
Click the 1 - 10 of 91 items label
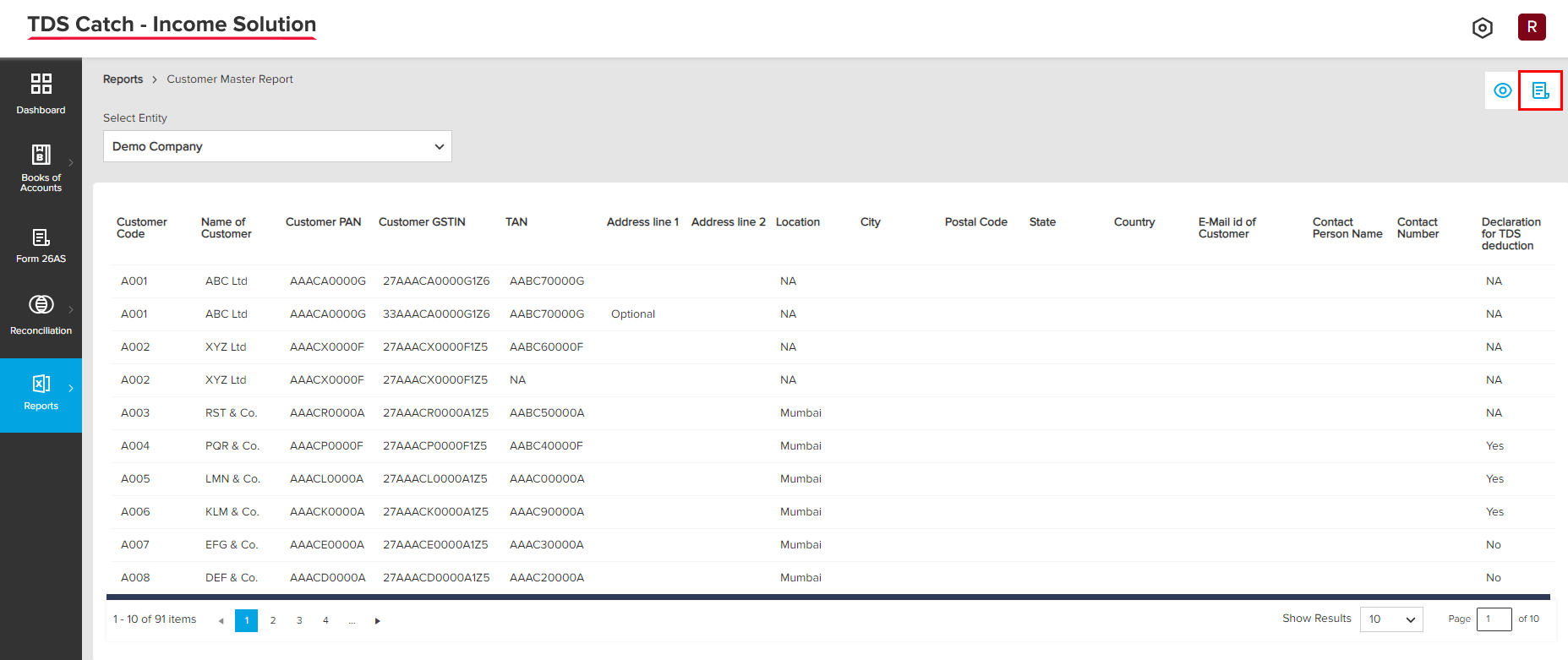tap(155, 619)
